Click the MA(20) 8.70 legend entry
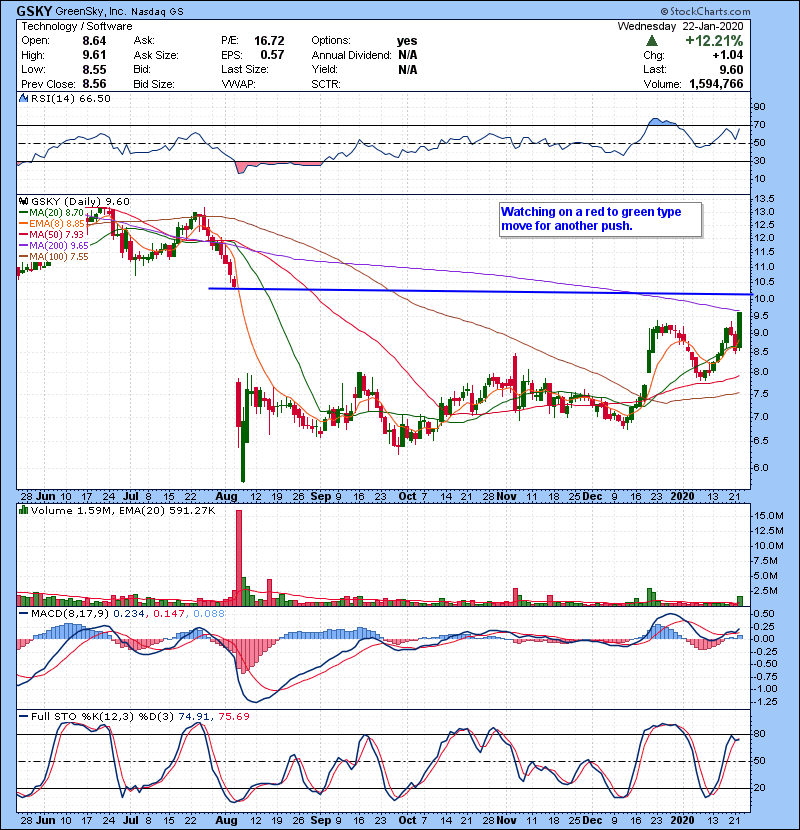The height and width of the screenshot is (830, 800). click(51, 213)
